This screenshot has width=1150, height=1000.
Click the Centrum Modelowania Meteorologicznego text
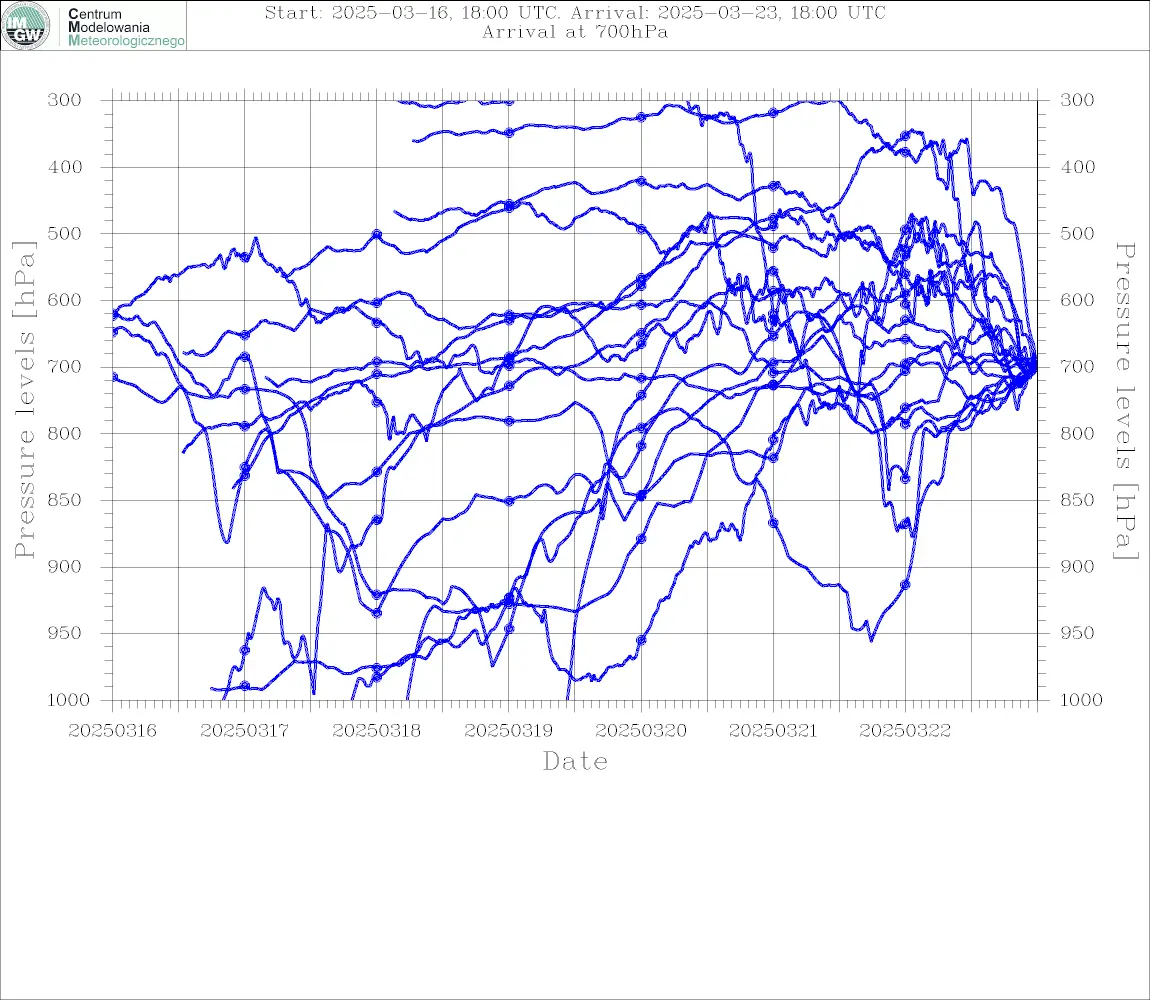tap(125, 27)
